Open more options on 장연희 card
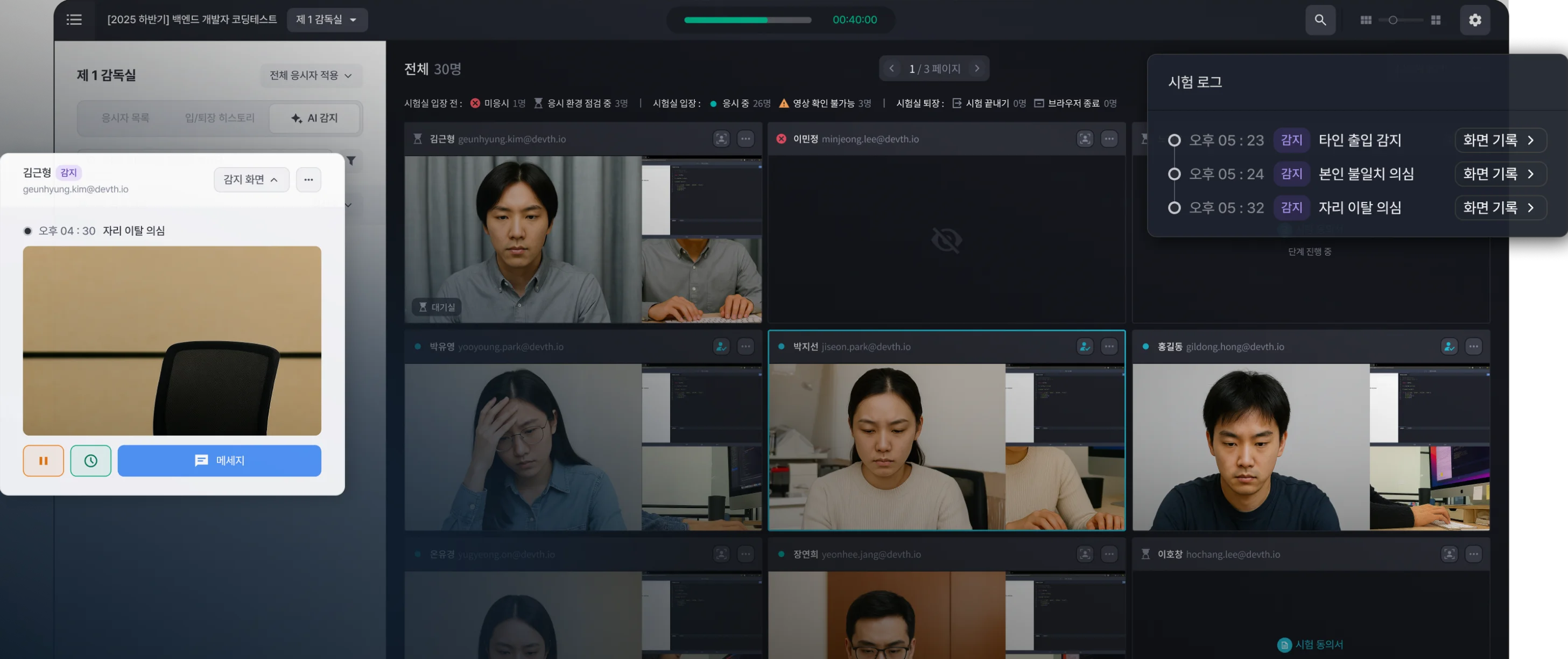 tap(1109, 554)
